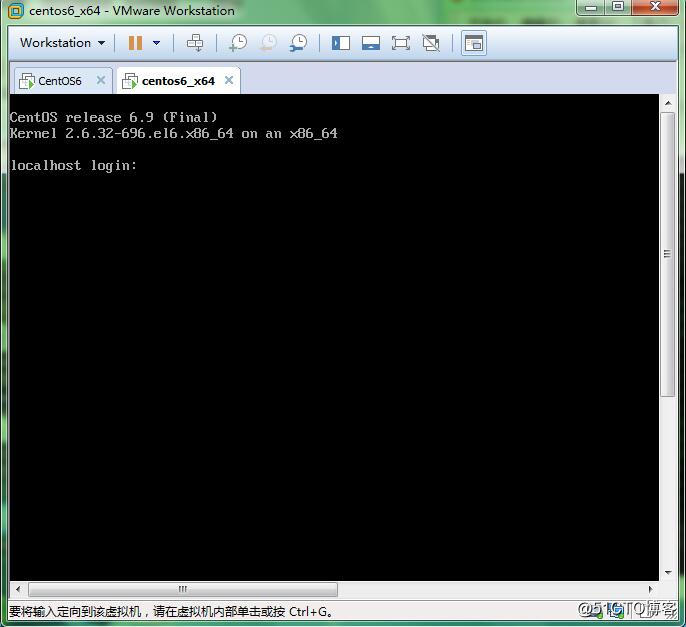
Task: Open the snapshot manager icon
Action: point(298,43)
